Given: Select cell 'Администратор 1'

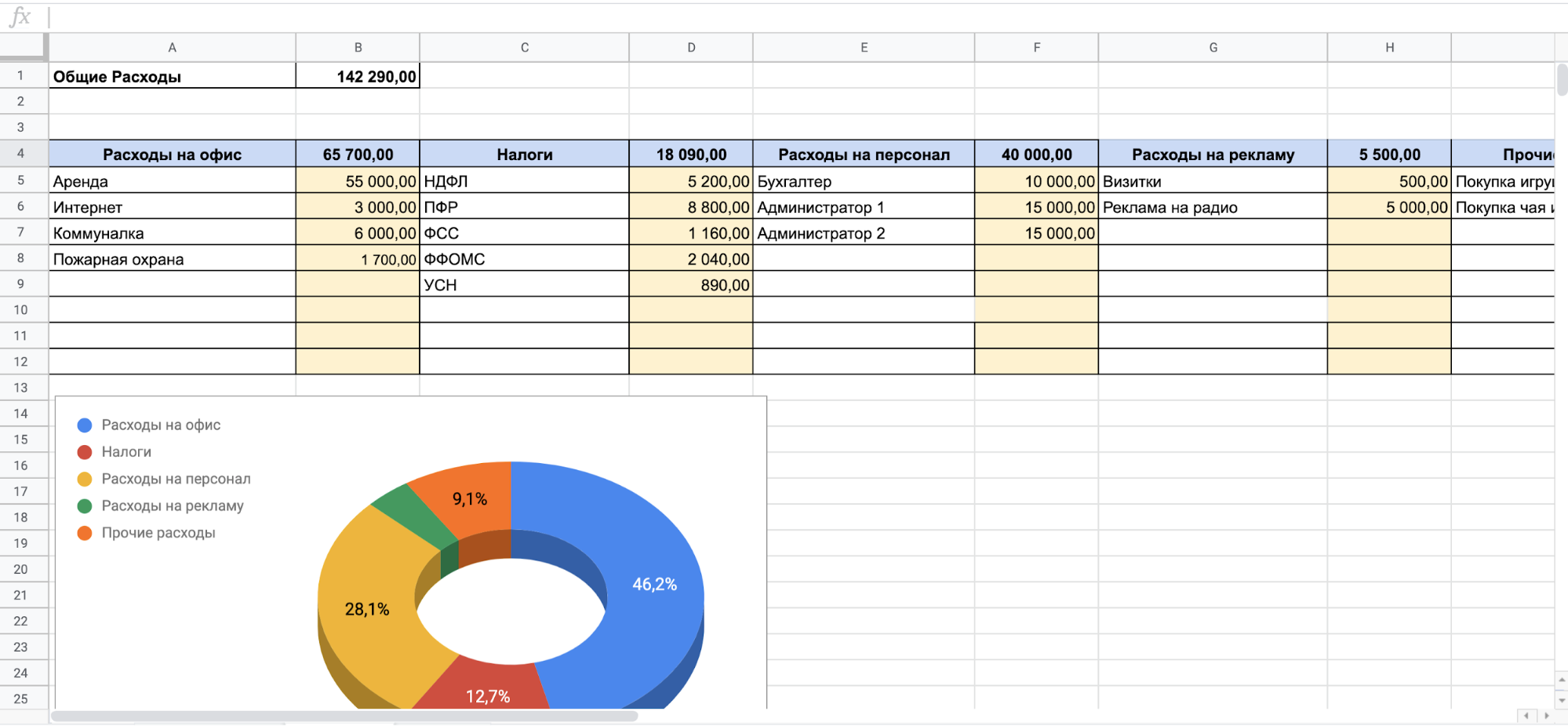Looking at the screenshot, I should click(x=864, y=206).
